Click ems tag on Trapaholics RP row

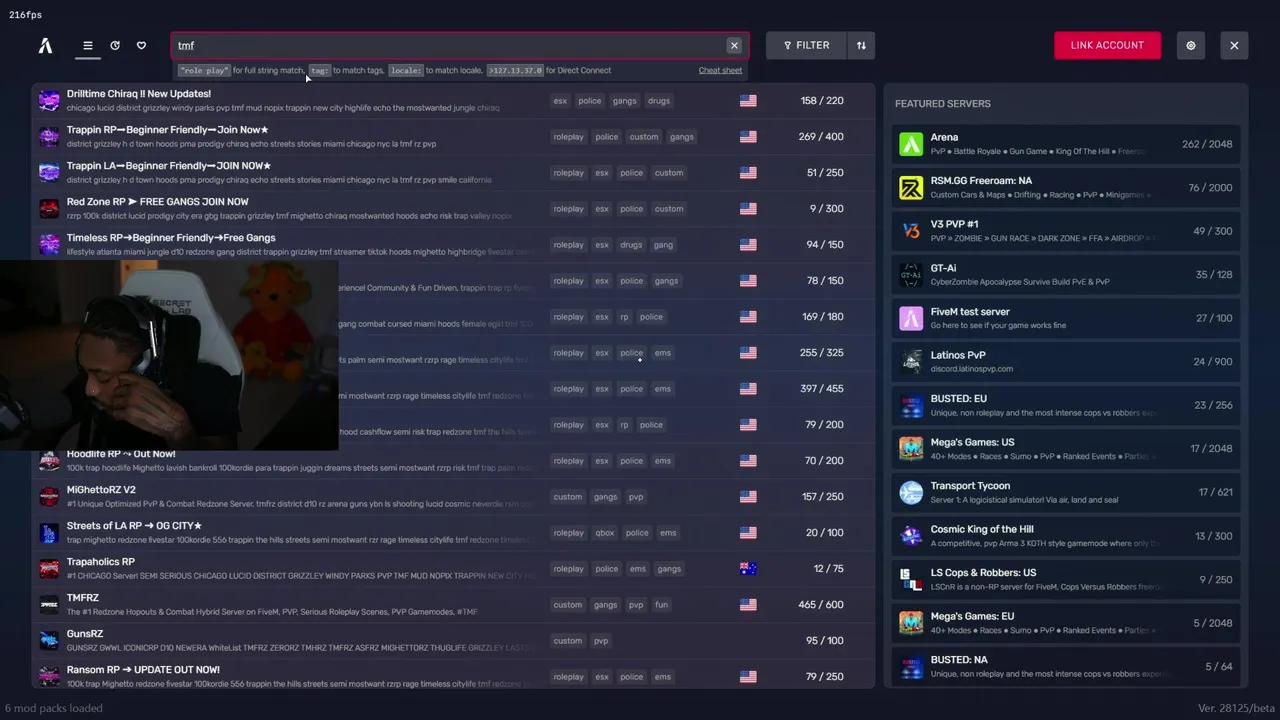pyautogui.click(x=638, y=568)
